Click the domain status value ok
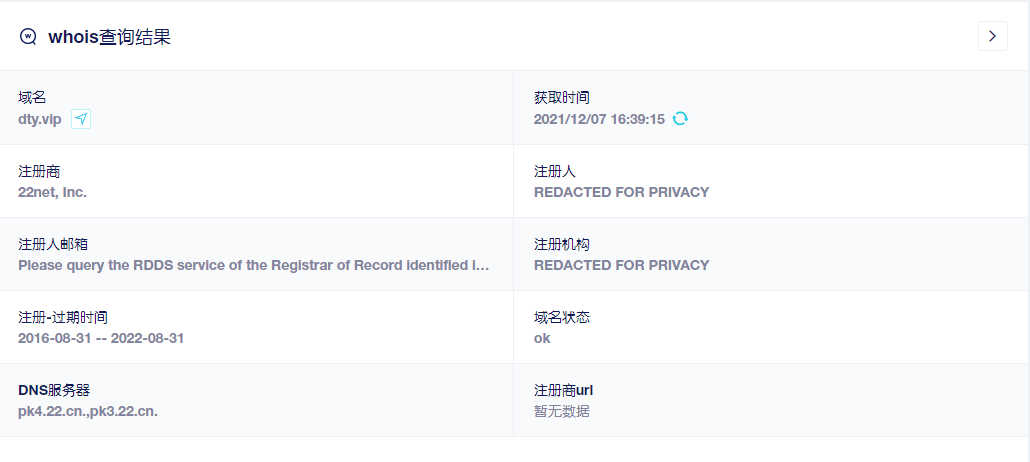The height and width of the screenshot is (462, 1030). (542, 338)
